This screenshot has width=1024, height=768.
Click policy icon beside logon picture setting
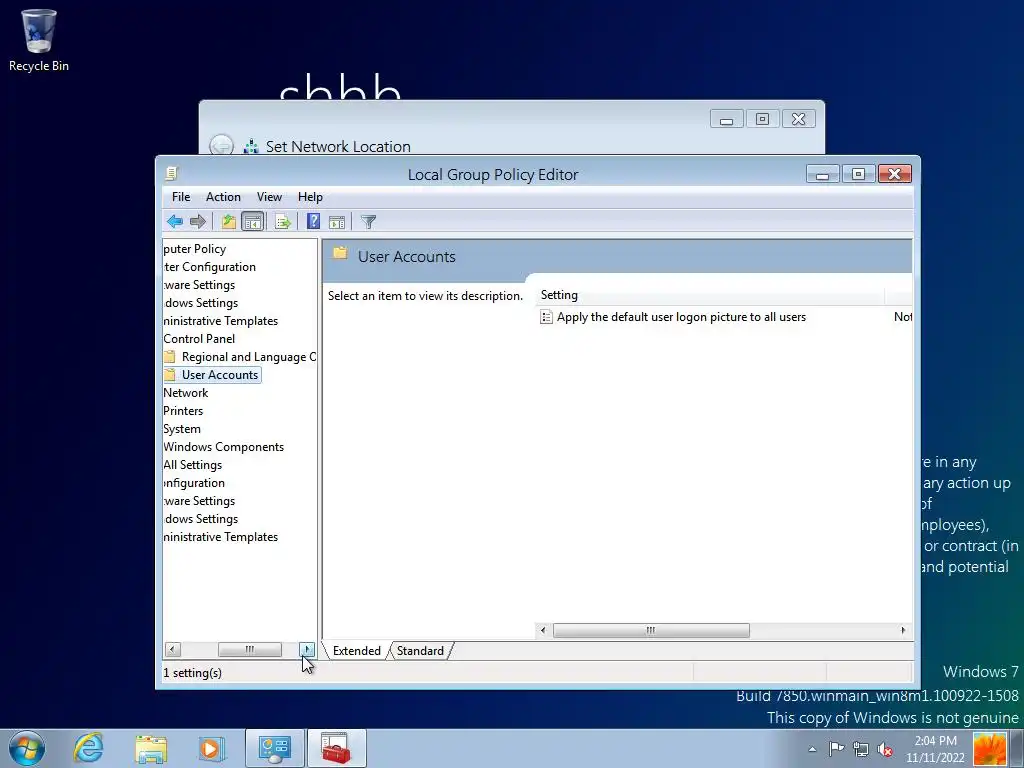pos(546,317)
